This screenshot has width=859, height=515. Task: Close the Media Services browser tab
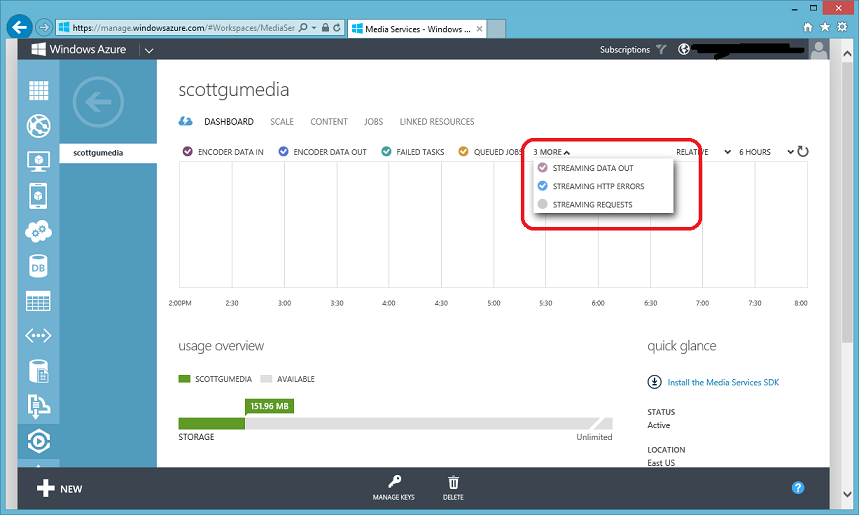[x=479, y=29]
